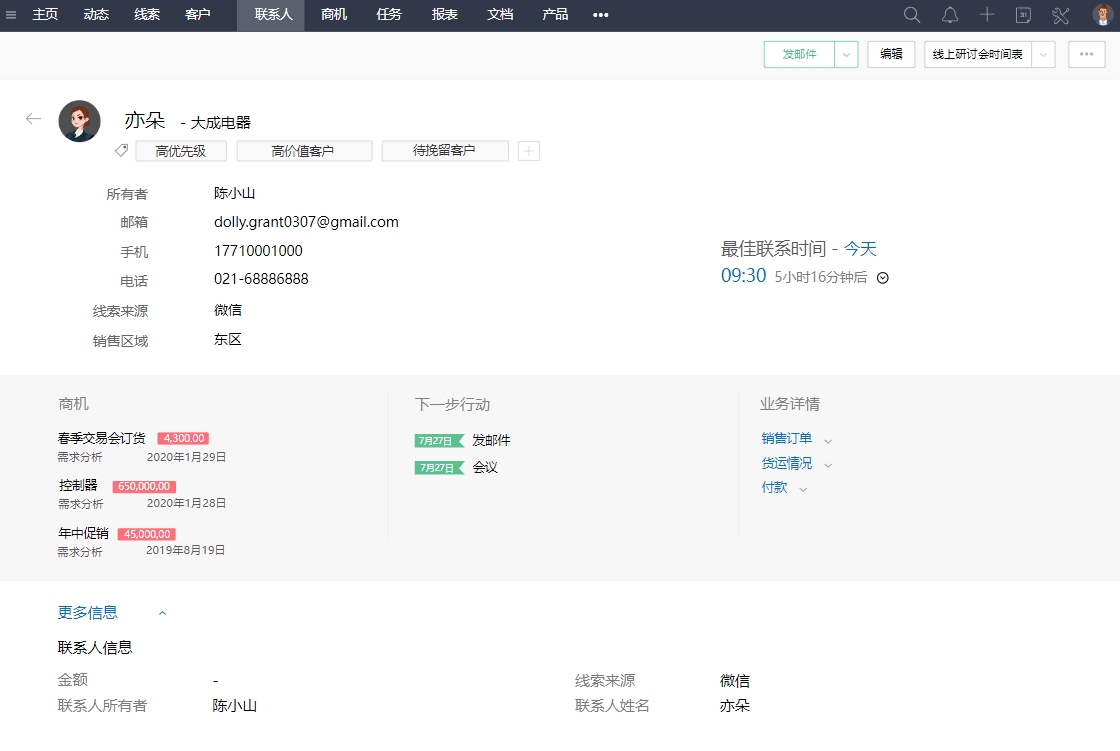The image size is (1120, 751).
Task: Click the tag icon below the contact name
Action: tap(121, 151)
